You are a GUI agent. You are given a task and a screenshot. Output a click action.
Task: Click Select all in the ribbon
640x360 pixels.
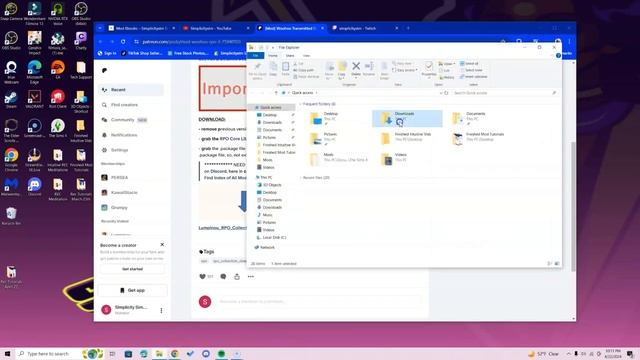[x=469, y=64]
